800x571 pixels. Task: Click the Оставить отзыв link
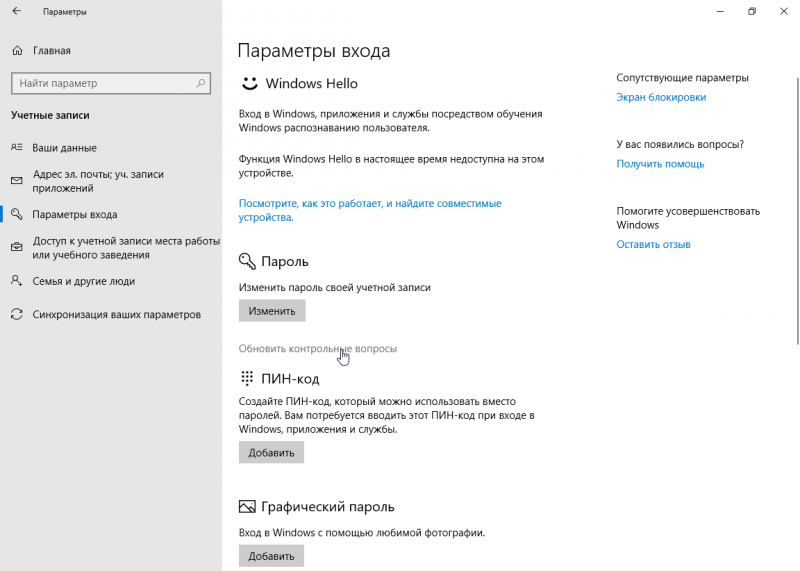pos(653,244)
